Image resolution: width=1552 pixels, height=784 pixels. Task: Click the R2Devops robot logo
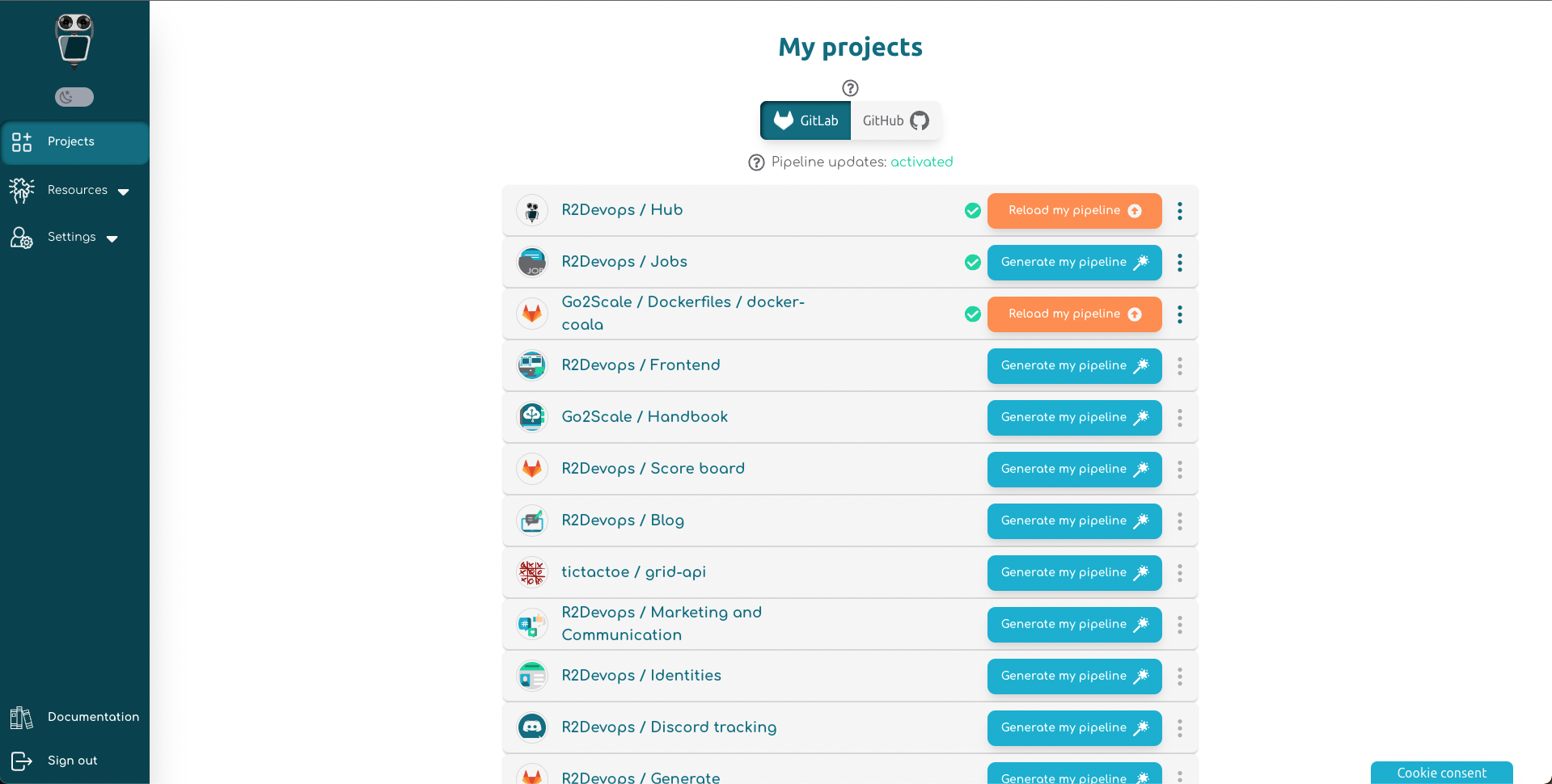(x=74, y=40)
